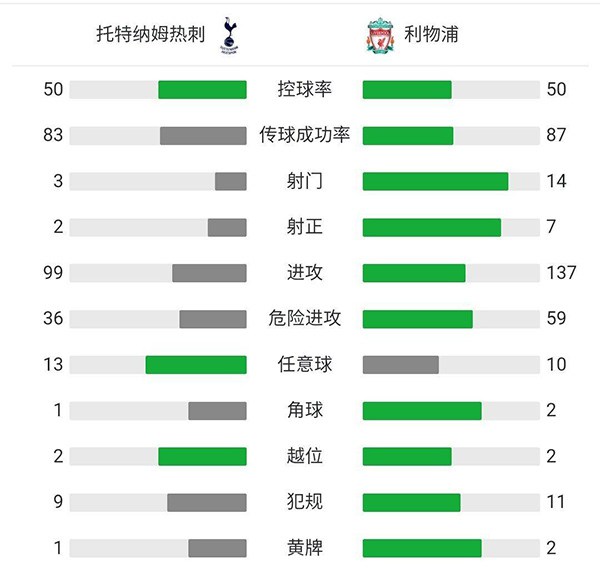The image size is (600, 568).
Task: Select the 进攻 attacks stat label
Action: coord(304,272)
